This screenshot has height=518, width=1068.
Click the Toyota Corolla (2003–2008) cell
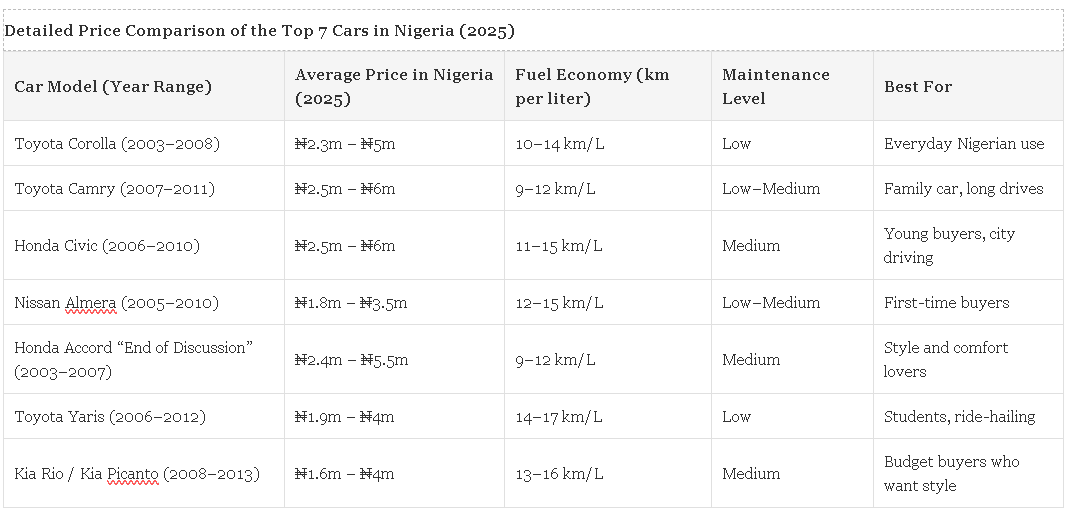click(x=117, y=144)
